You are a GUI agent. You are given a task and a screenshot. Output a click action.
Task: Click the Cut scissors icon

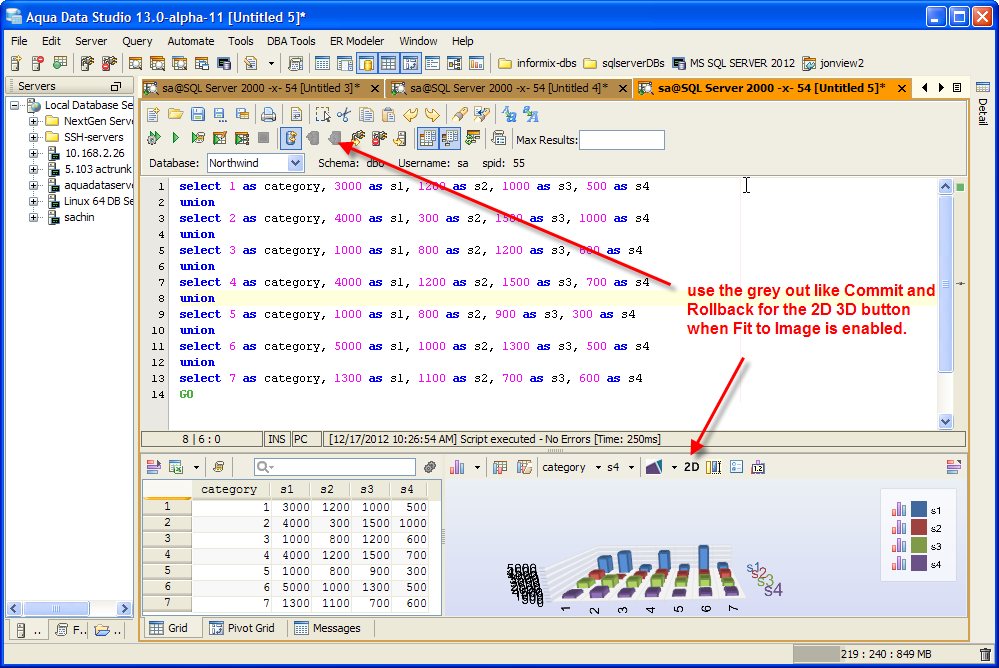344,115
